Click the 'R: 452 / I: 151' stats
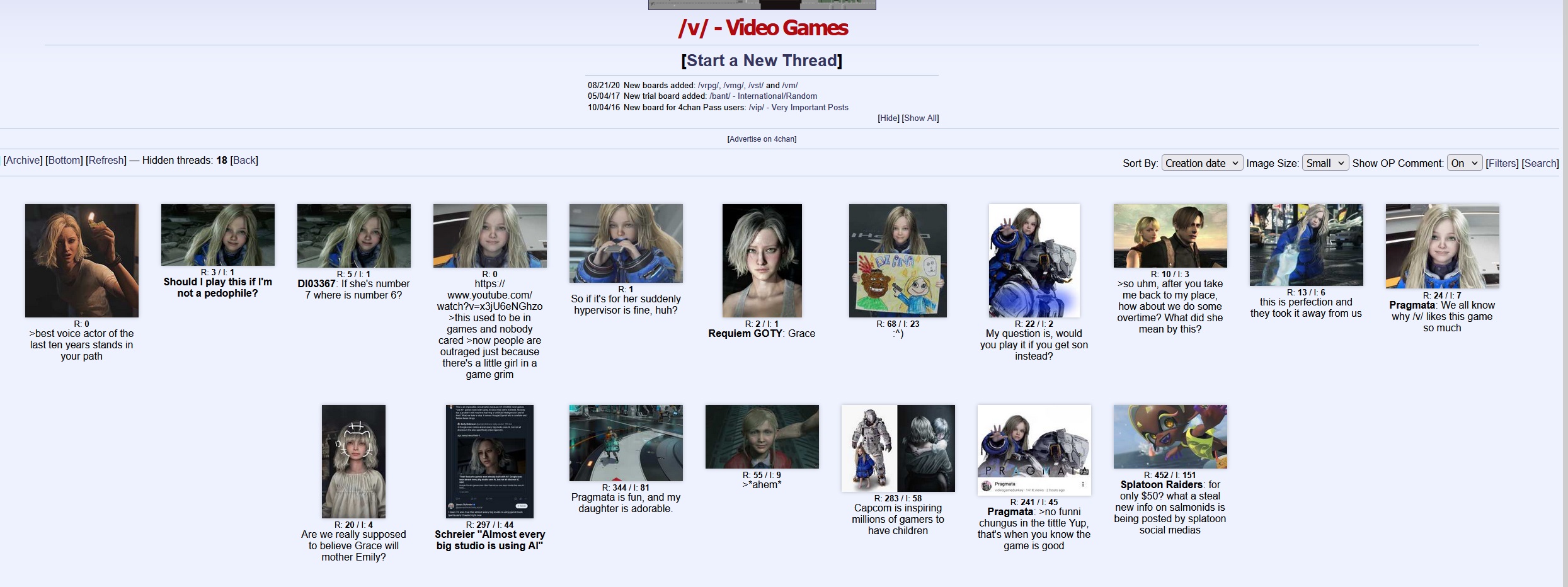The width and height of the screenshot is (1568, 587). coord(1170,476)
